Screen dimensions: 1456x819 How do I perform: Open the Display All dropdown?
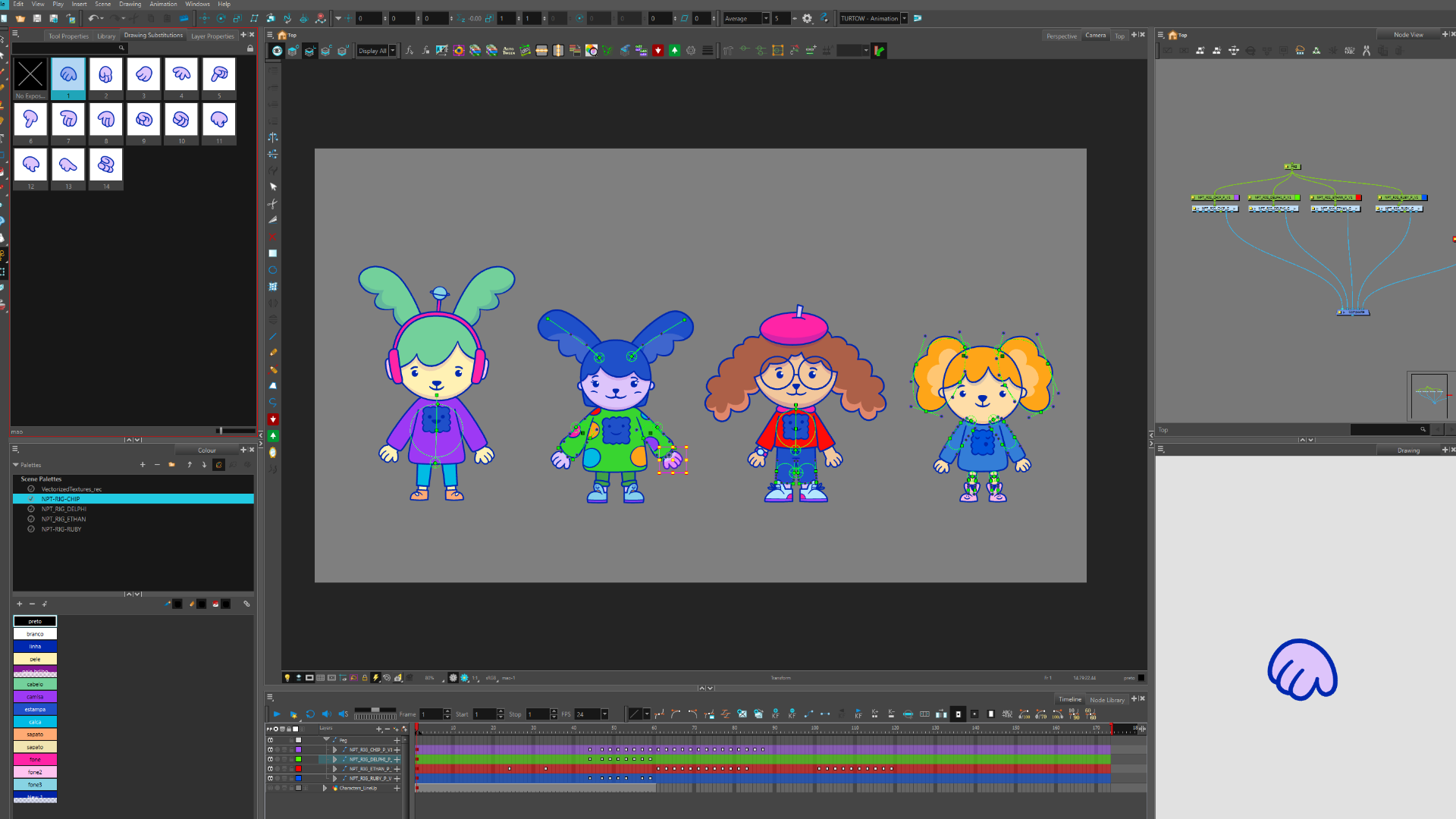point(393,51)
